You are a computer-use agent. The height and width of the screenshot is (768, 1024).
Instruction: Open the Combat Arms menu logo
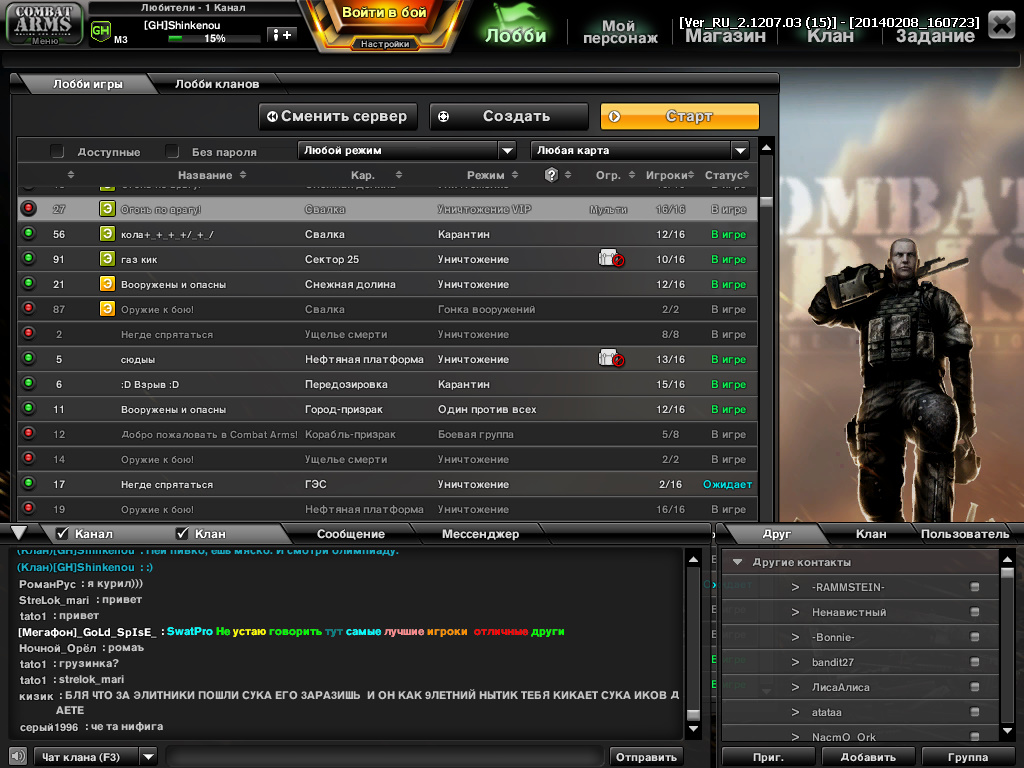click(x=44, y=24)
